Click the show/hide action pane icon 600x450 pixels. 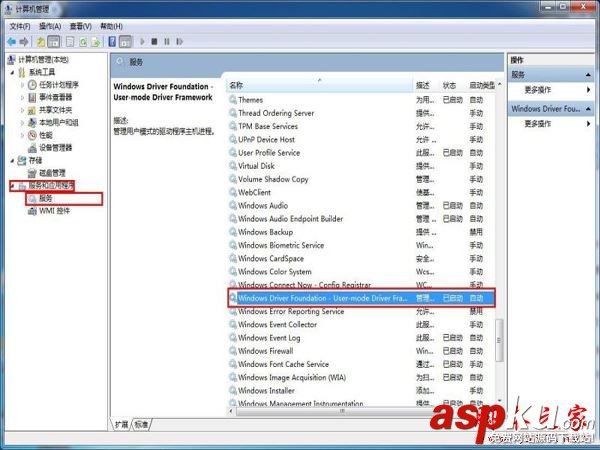pos(125,41)
